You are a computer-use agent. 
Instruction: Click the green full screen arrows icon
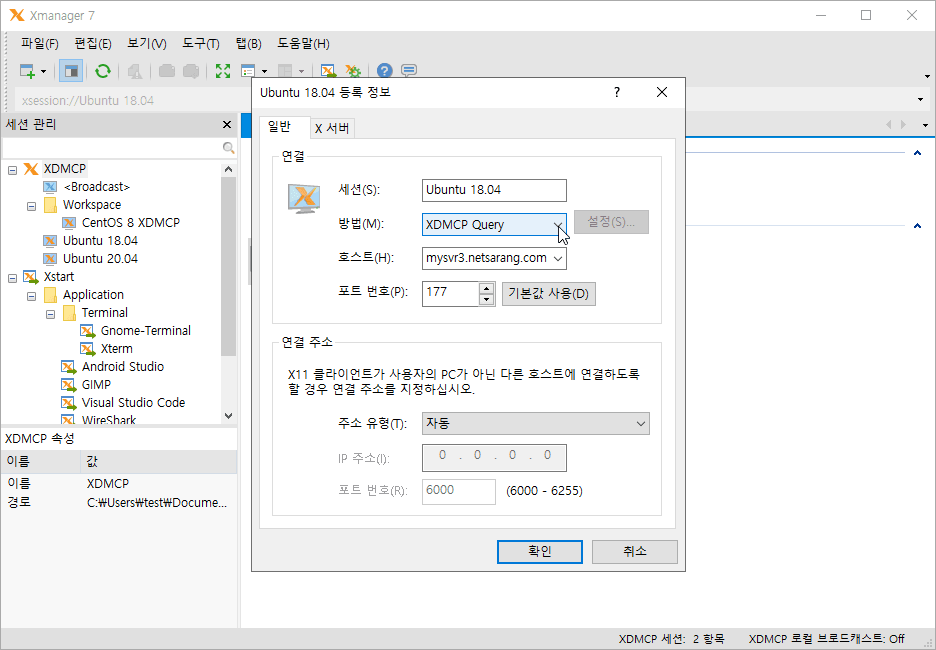(x=223, y=72)
